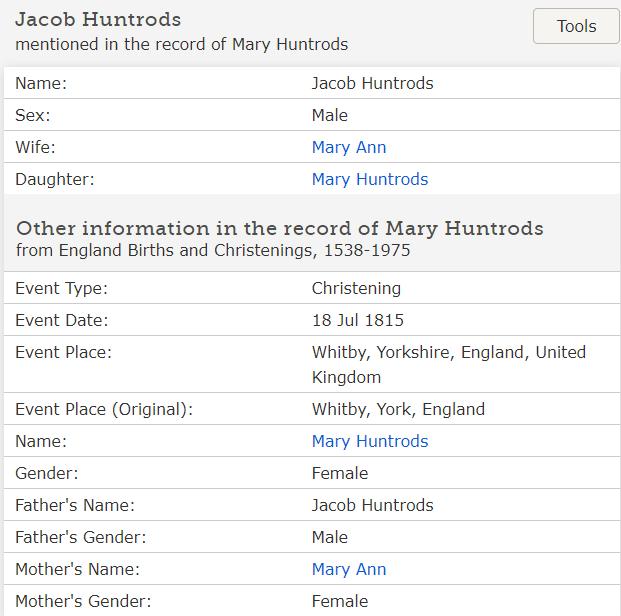This screenshot has width=621, height=616.
Task: Select the Father's Name value Jacob Huntrods
Action: coord(372,505)
